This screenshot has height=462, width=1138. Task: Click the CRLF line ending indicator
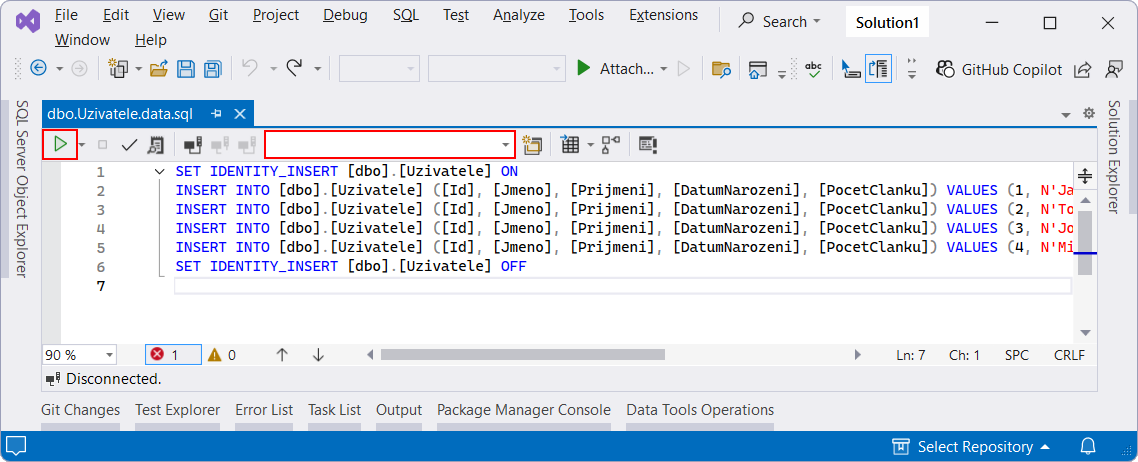[1069, 355]
